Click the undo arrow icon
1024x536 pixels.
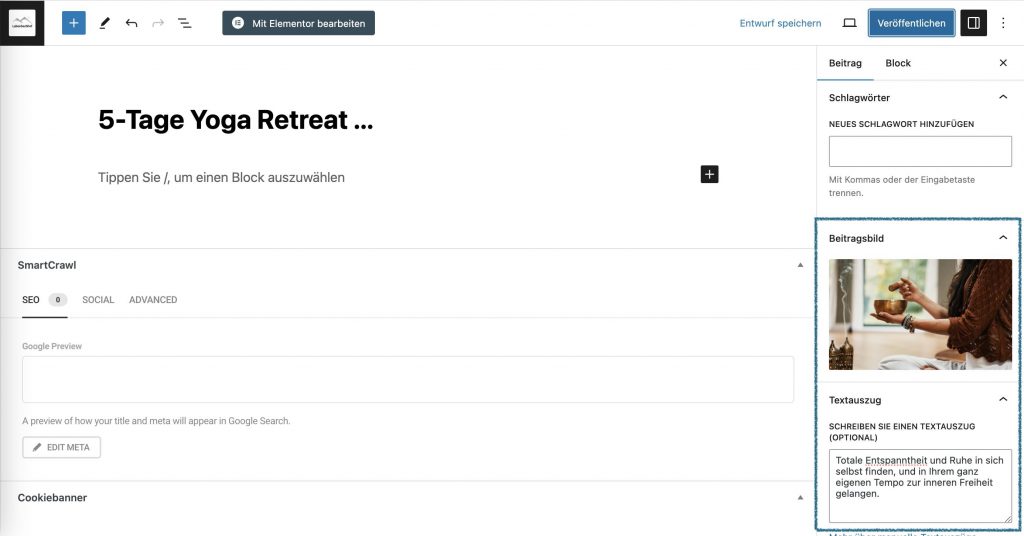pos(131,23)
